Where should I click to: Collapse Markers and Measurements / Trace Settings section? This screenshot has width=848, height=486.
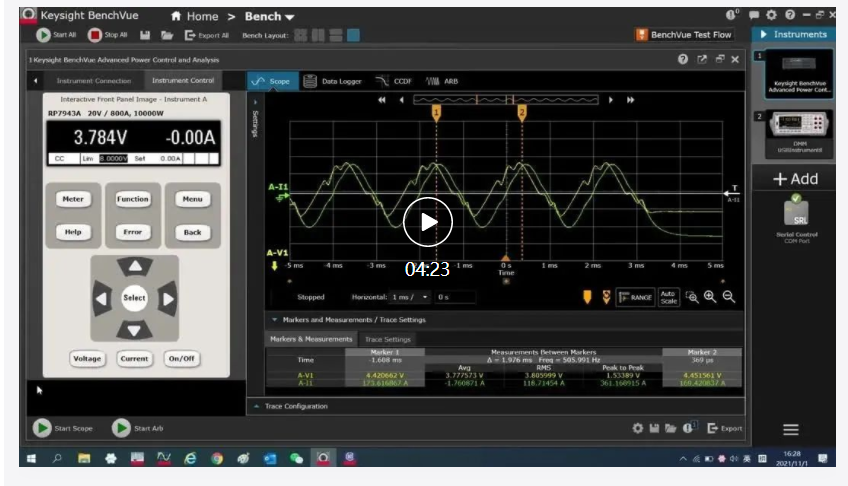pyautogui.click(x=274, y=319)
